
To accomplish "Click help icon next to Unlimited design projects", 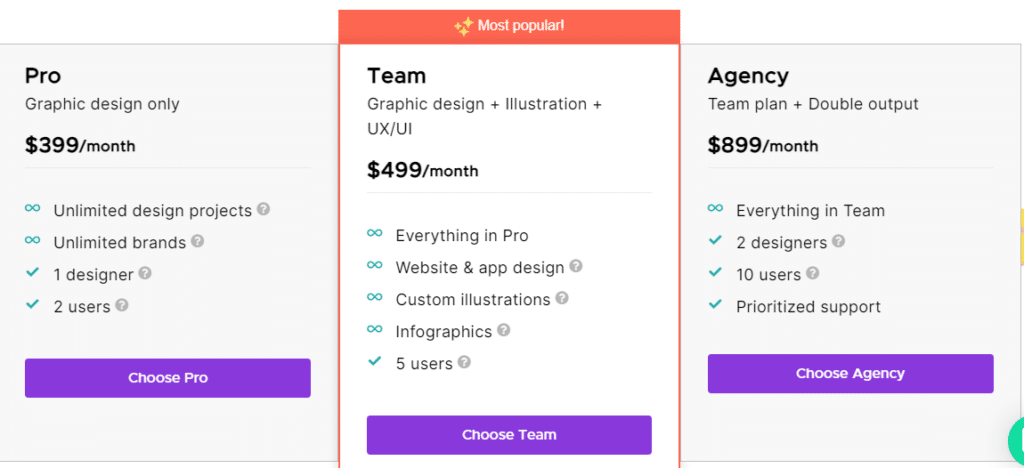I will pyautogui.click(x=263, y=209).
